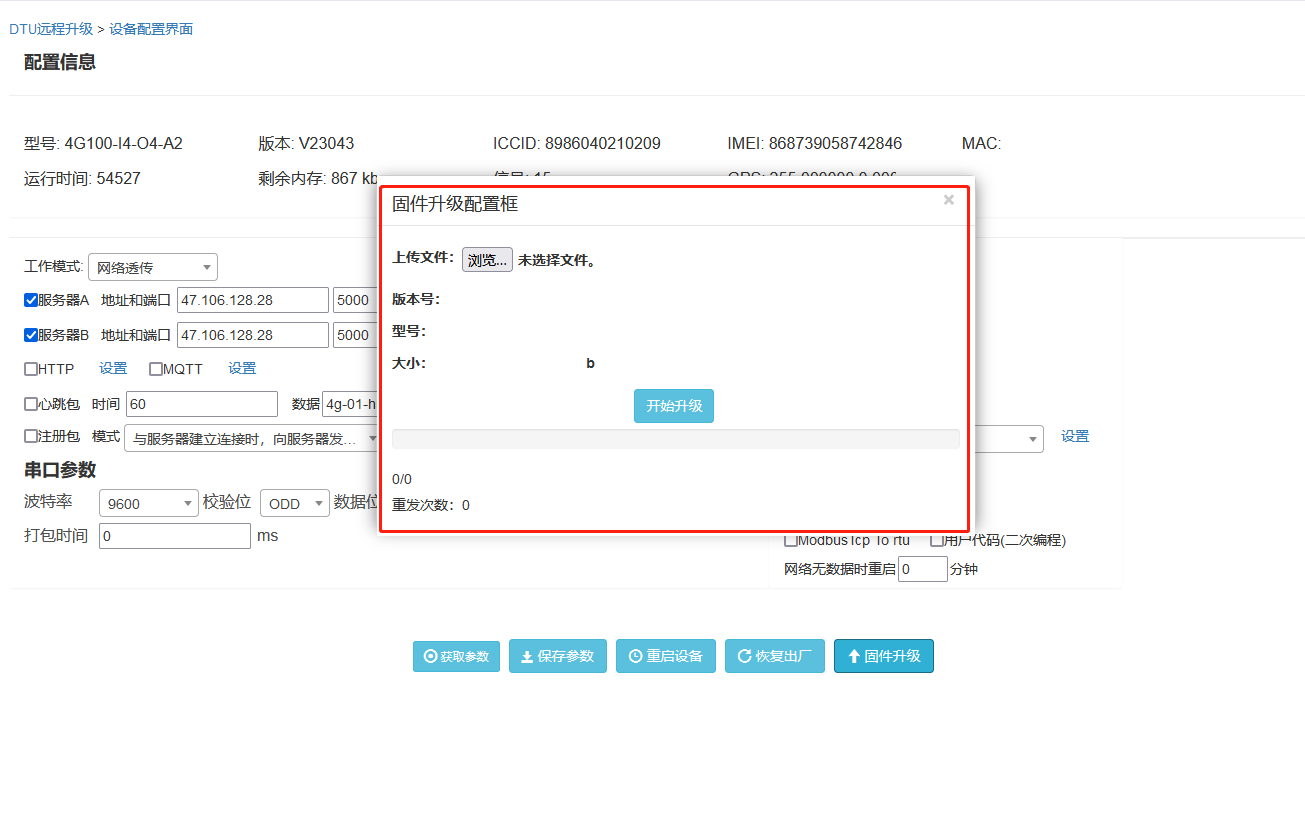Uncheck the 服务器A checkbox
1305x828 pixels.
[31, 300]
